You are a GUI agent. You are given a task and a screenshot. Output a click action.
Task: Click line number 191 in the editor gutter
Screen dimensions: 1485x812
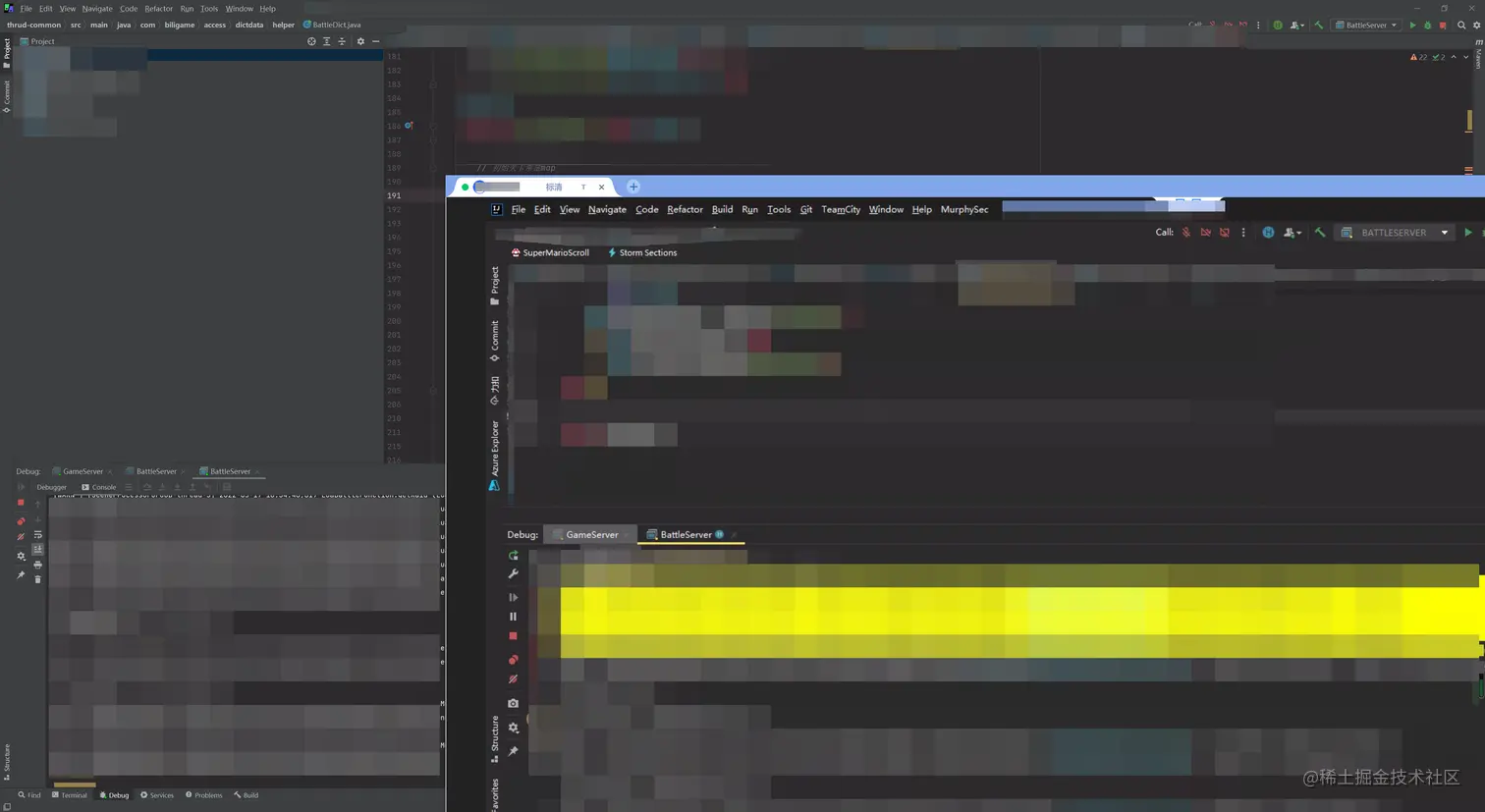[x=393, y=195]
